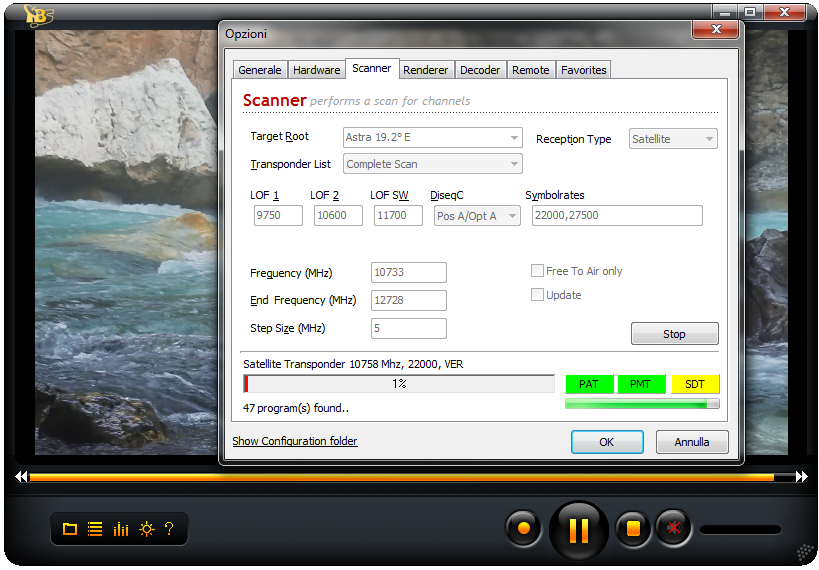819x570 pixels.
Task: Open Transponder List dropdown Complete Scan
Action: pos(432,164)
